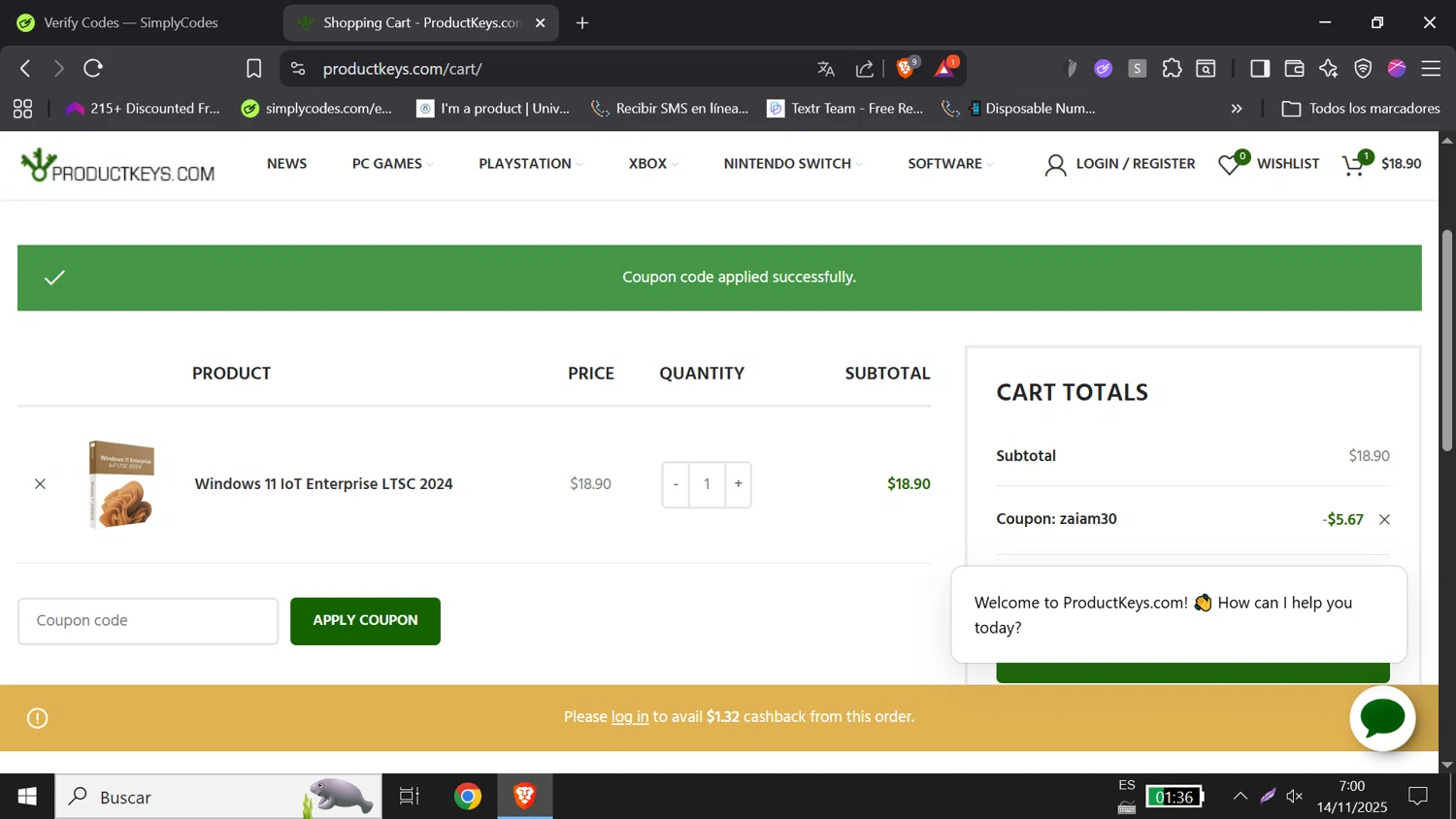Click the browser forward arrow

tap(58, 68)
